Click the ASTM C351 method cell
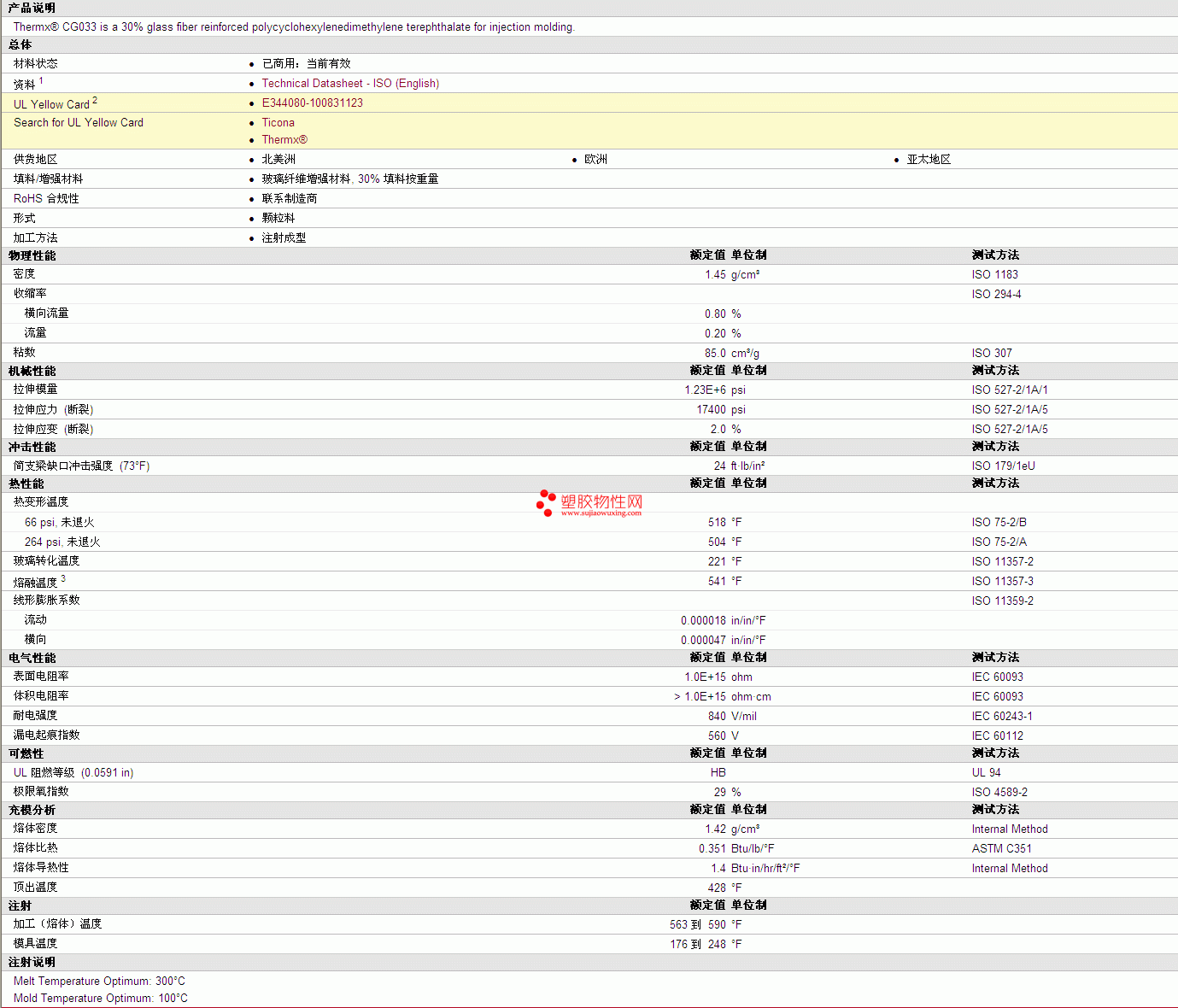 click(1002, 849)
